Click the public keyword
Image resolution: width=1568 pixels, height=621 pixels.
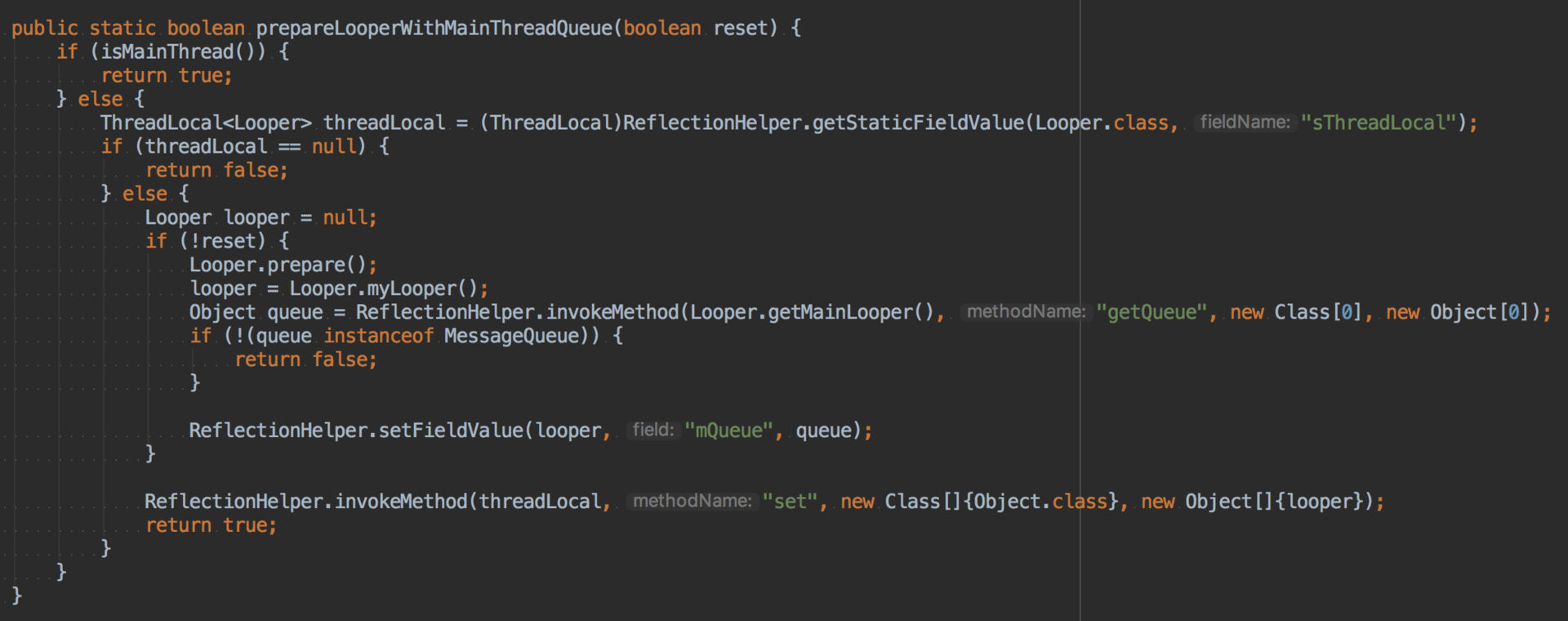coord(44,29)
